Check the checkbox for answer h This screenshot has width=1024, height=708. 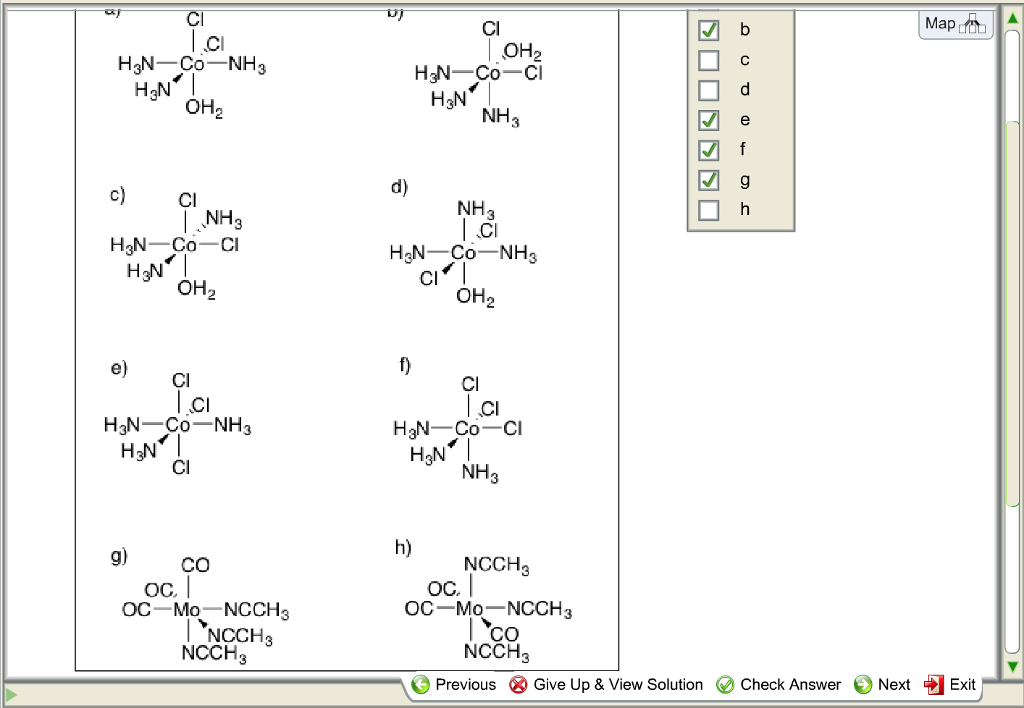click(x=708, y=210)
